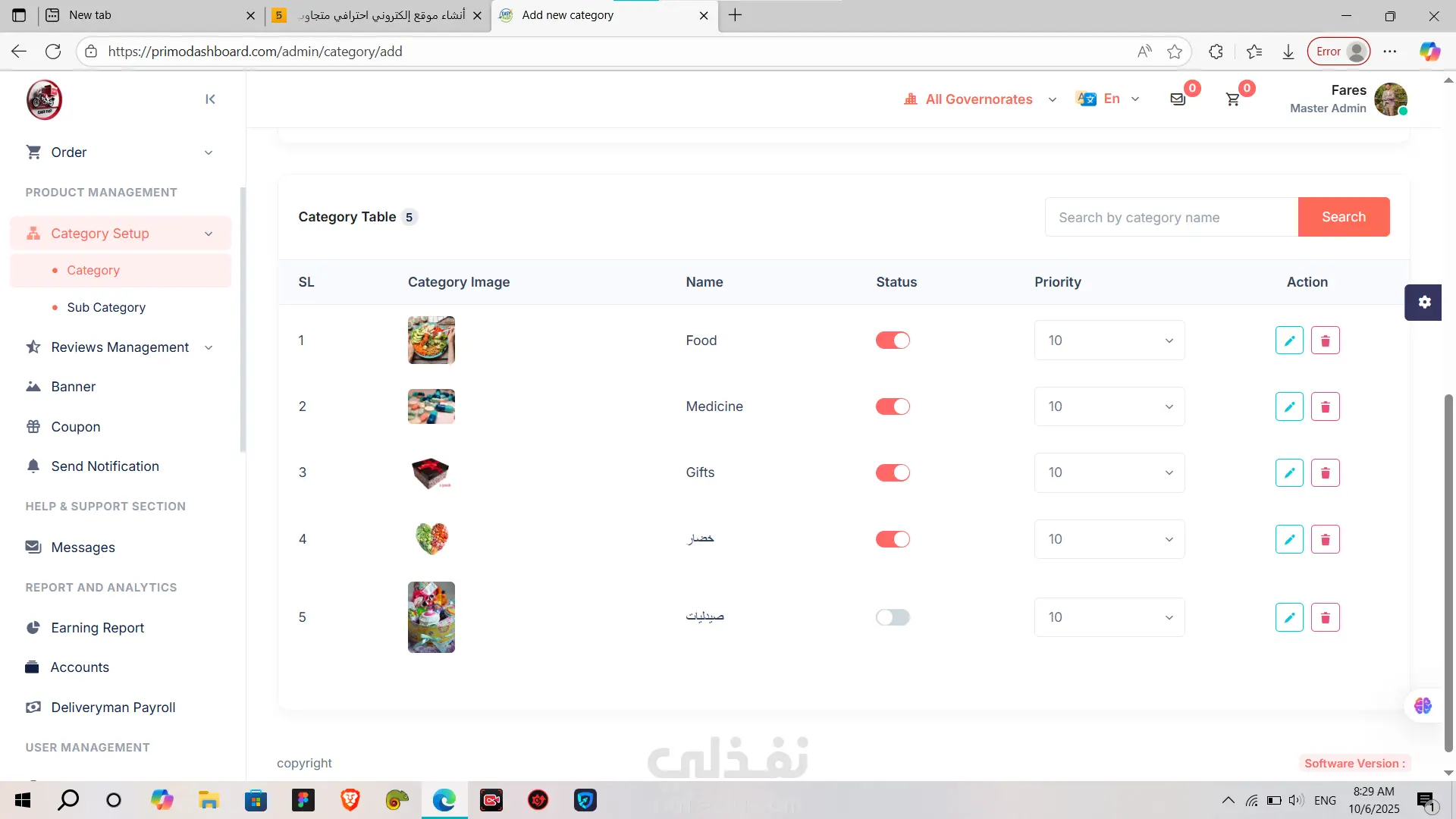The height and width of the screenshot is (819, 1456).
Task: Open Sub Category in the sidebar
Action: pyautogui.click(x=106, y=307)
